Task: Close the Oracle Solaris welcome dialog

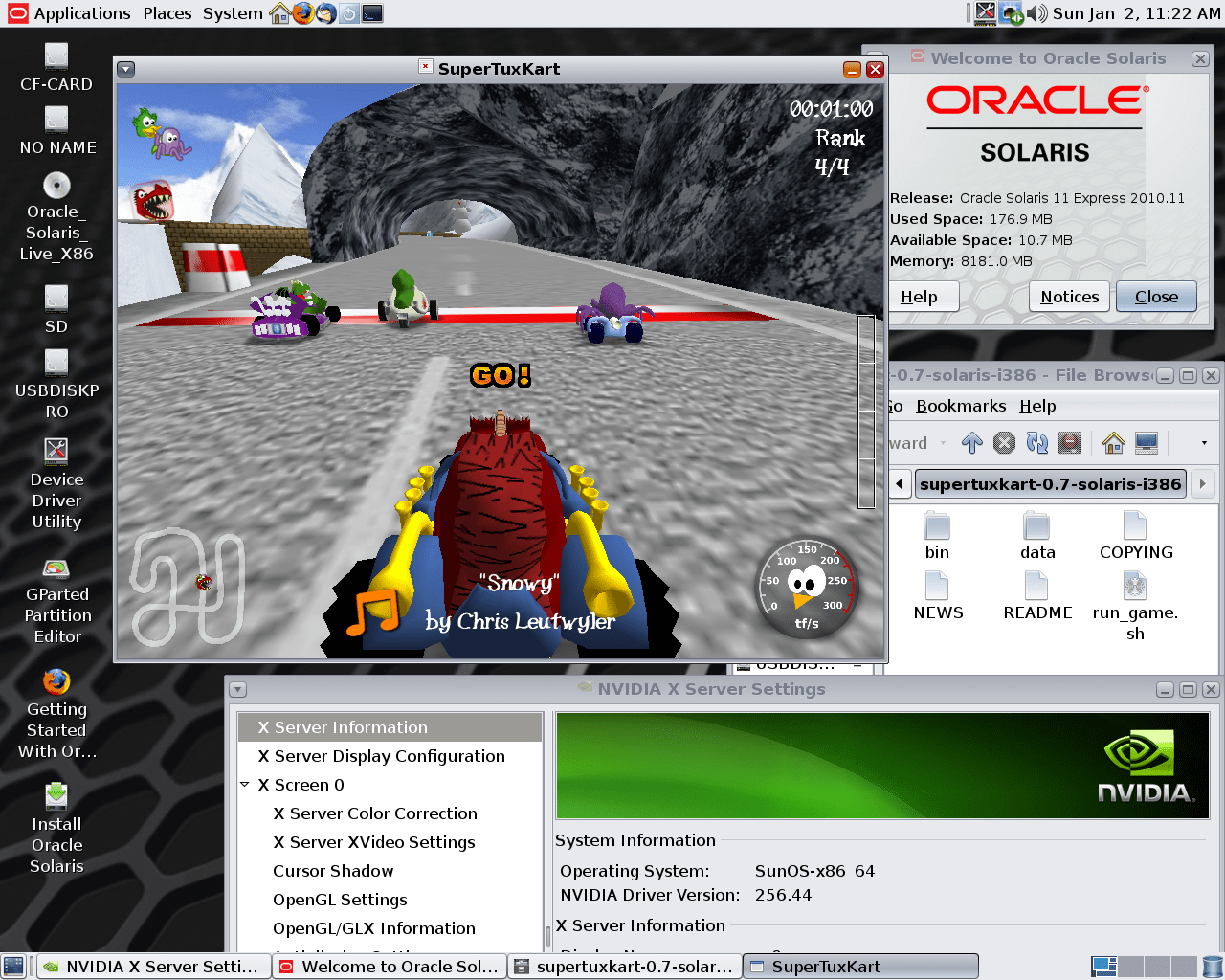Action: (x=1156, y=297)
